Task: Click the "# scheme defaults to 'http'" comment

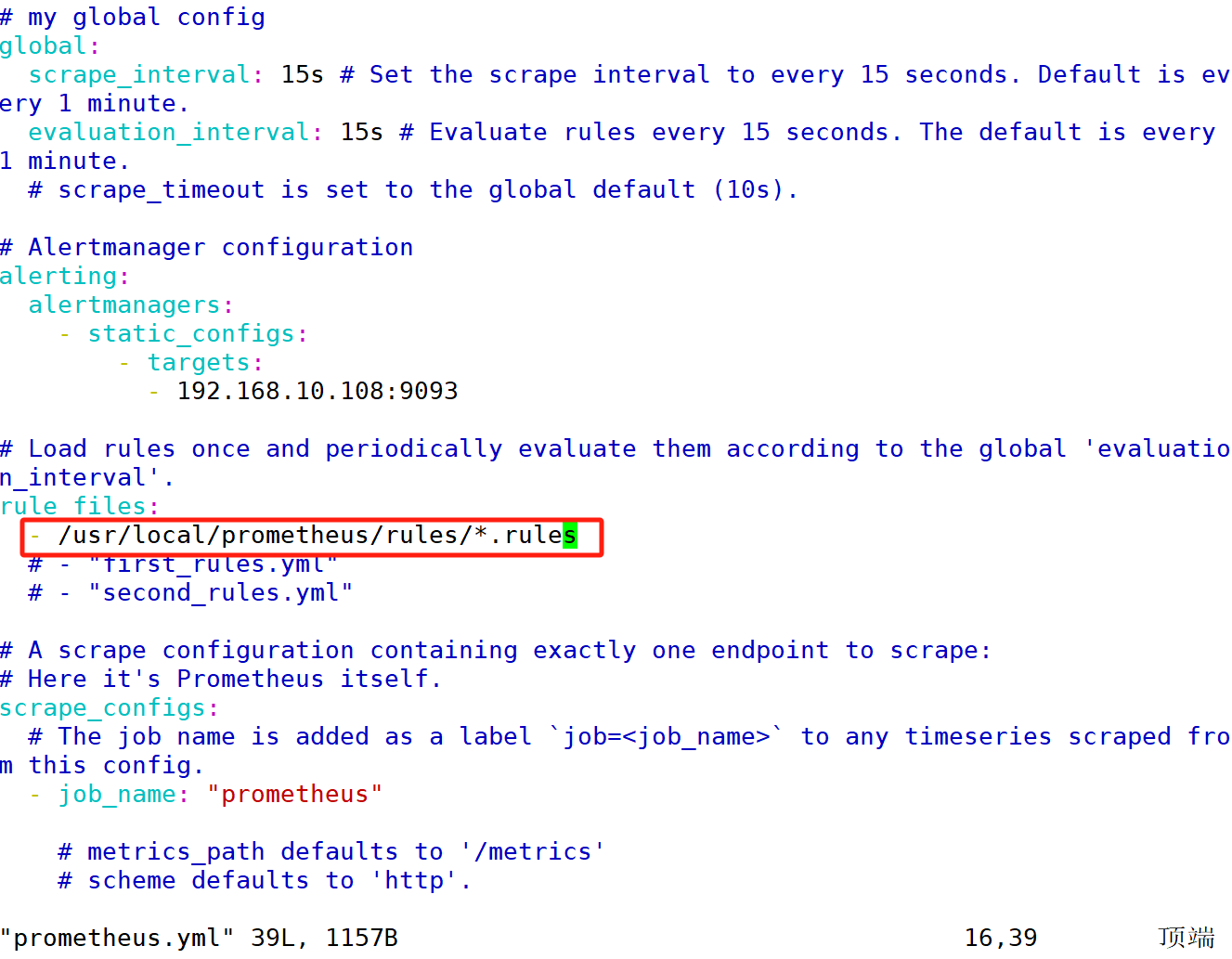Action: point(265,881)
